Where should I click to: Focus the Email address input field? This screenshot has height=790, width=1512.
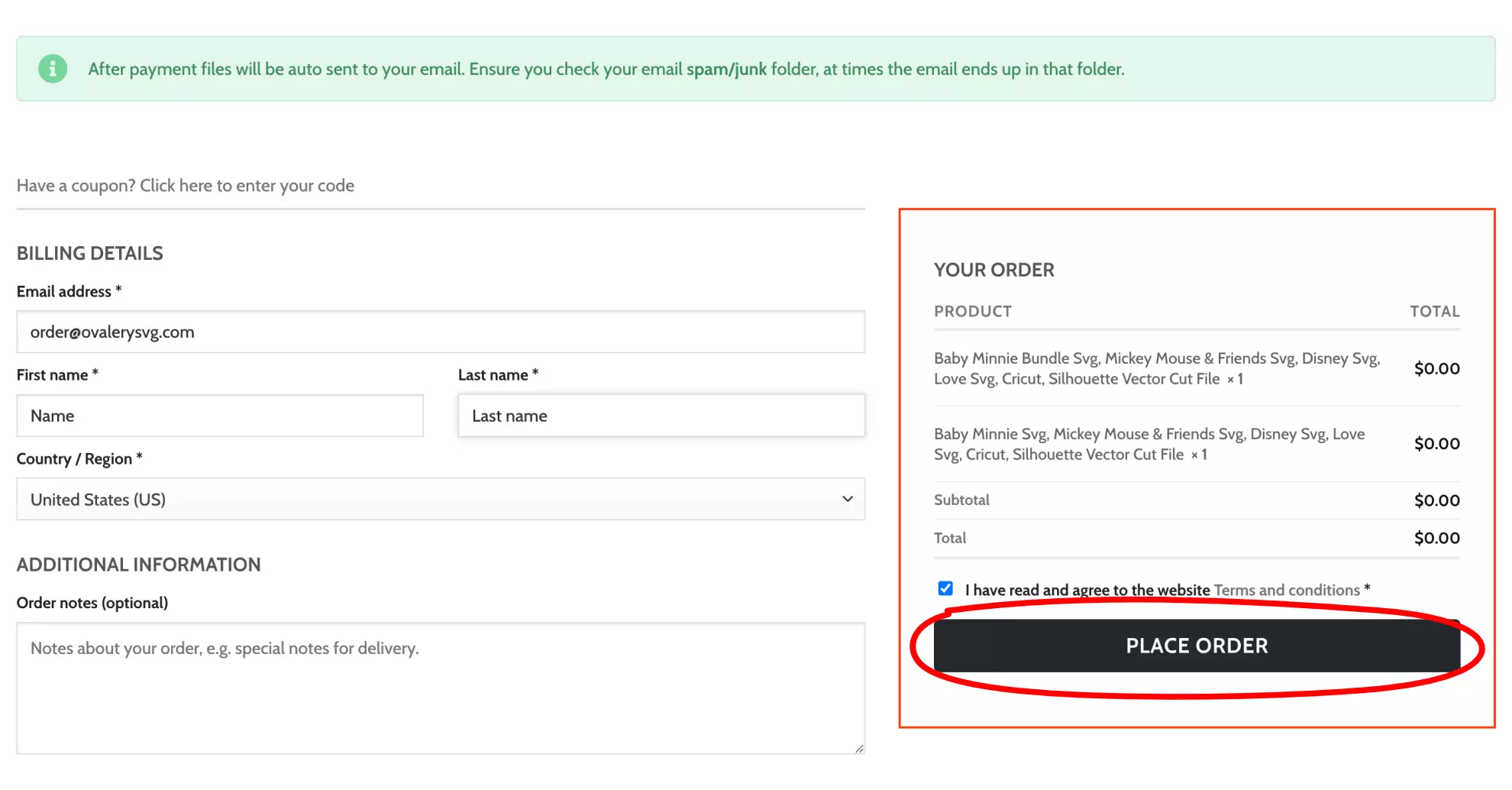coord(440,332)
